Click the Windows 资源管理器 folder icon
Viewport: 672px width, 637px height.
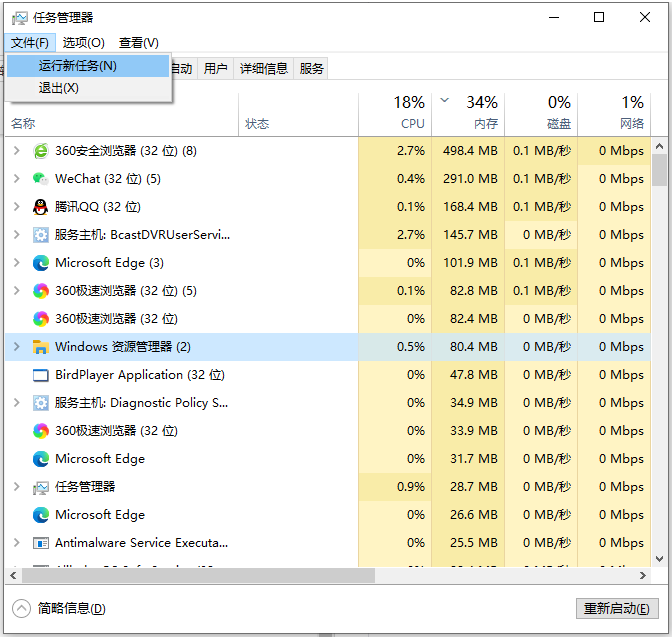(x=41, y=347)
